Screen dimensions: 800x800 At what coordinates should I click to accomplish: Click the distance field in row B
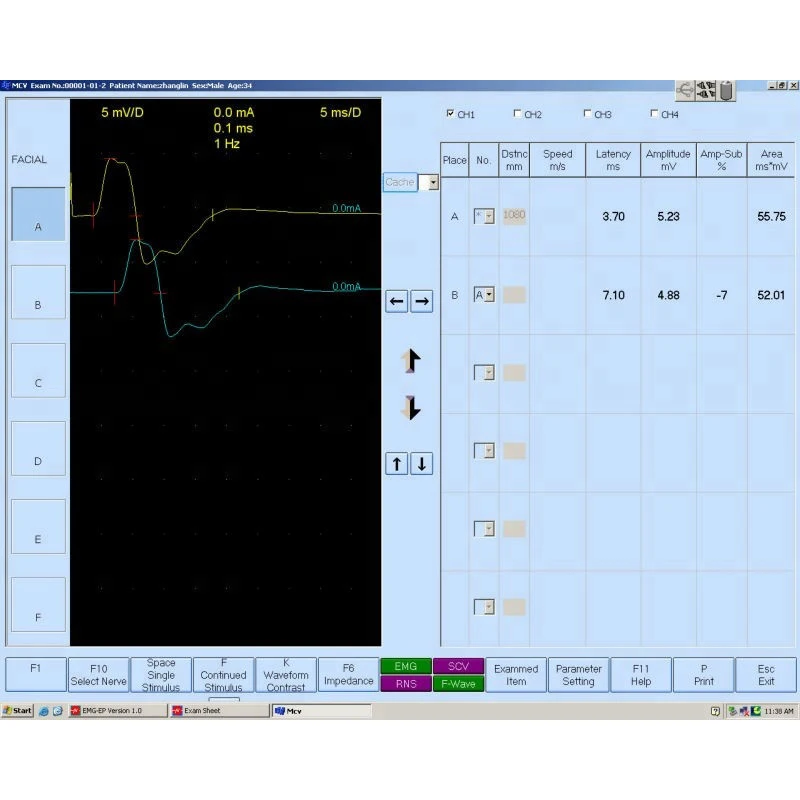click(514, 295)
